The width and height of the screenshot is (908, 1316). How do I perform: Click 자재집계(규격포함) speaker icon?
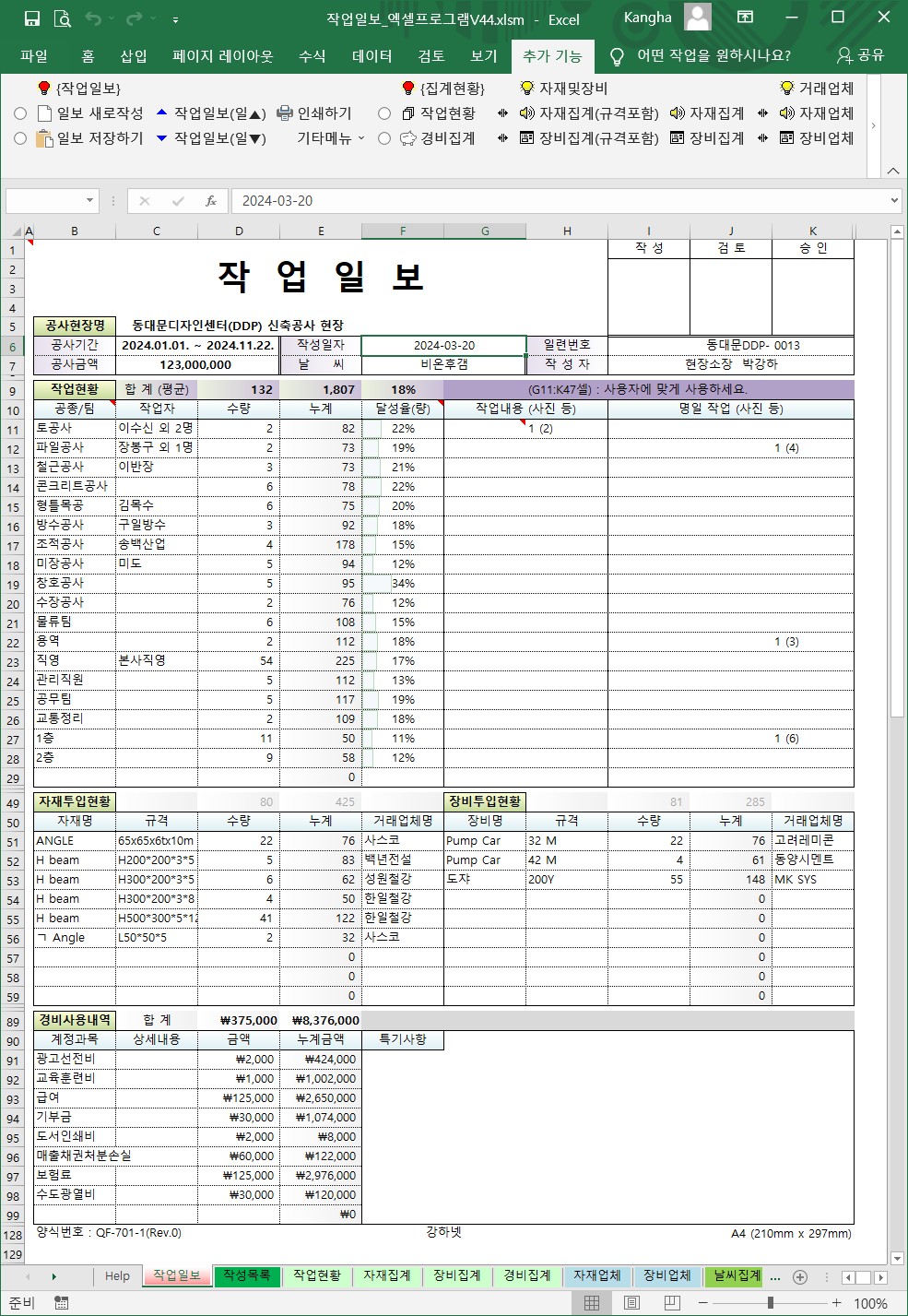(x=527, y=113)
